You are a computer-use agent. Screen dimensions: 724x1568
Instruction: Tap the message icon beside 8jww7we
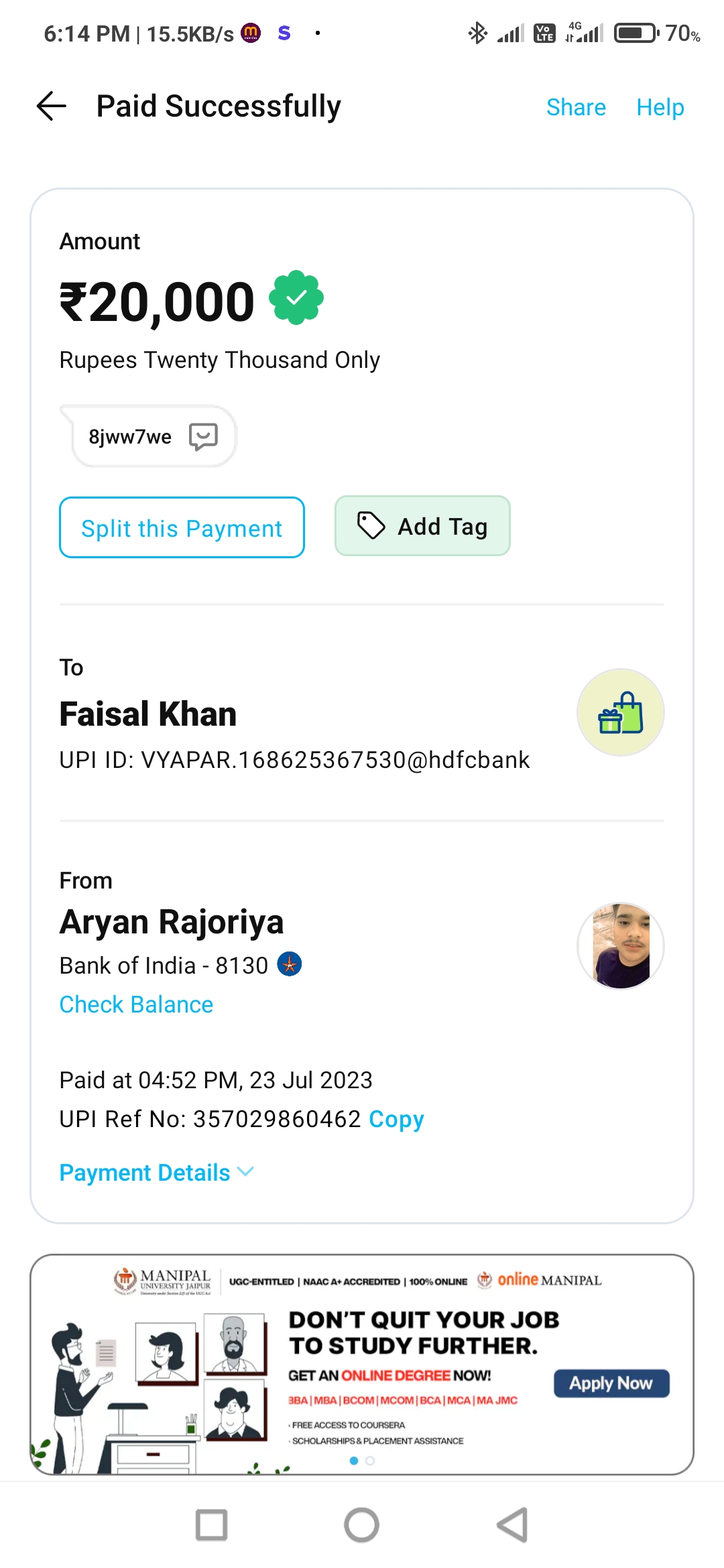(x=203, y=436)
